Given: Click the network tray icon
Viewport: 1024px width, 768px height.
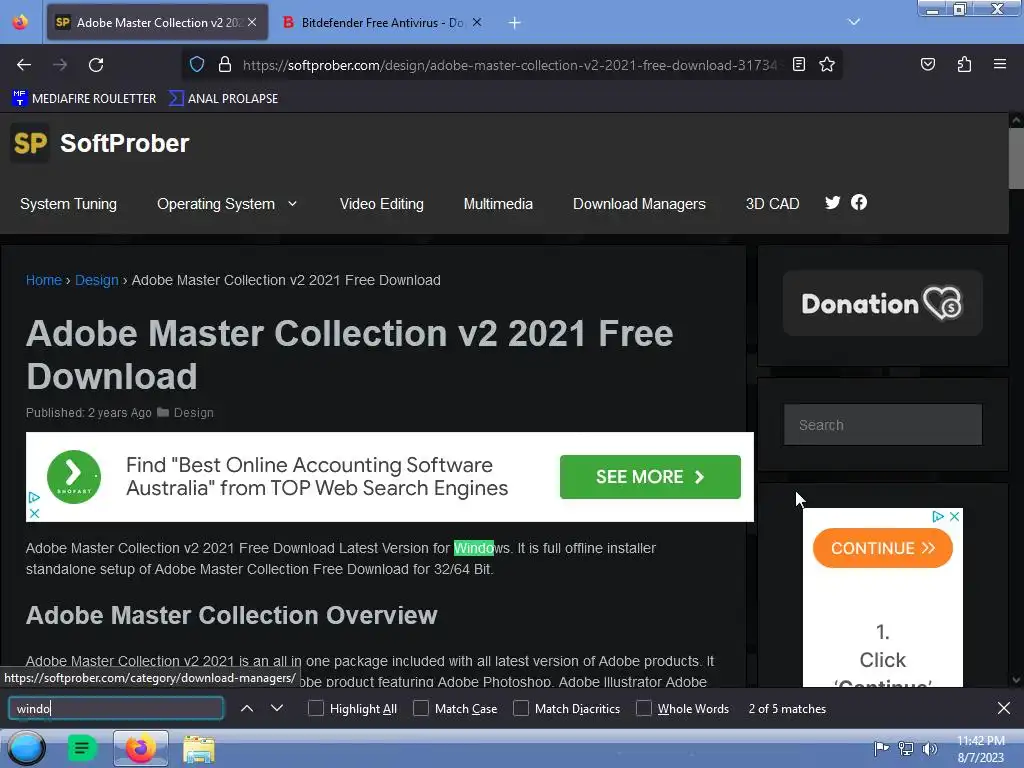Looking at the screenshot, I should 906,748.
